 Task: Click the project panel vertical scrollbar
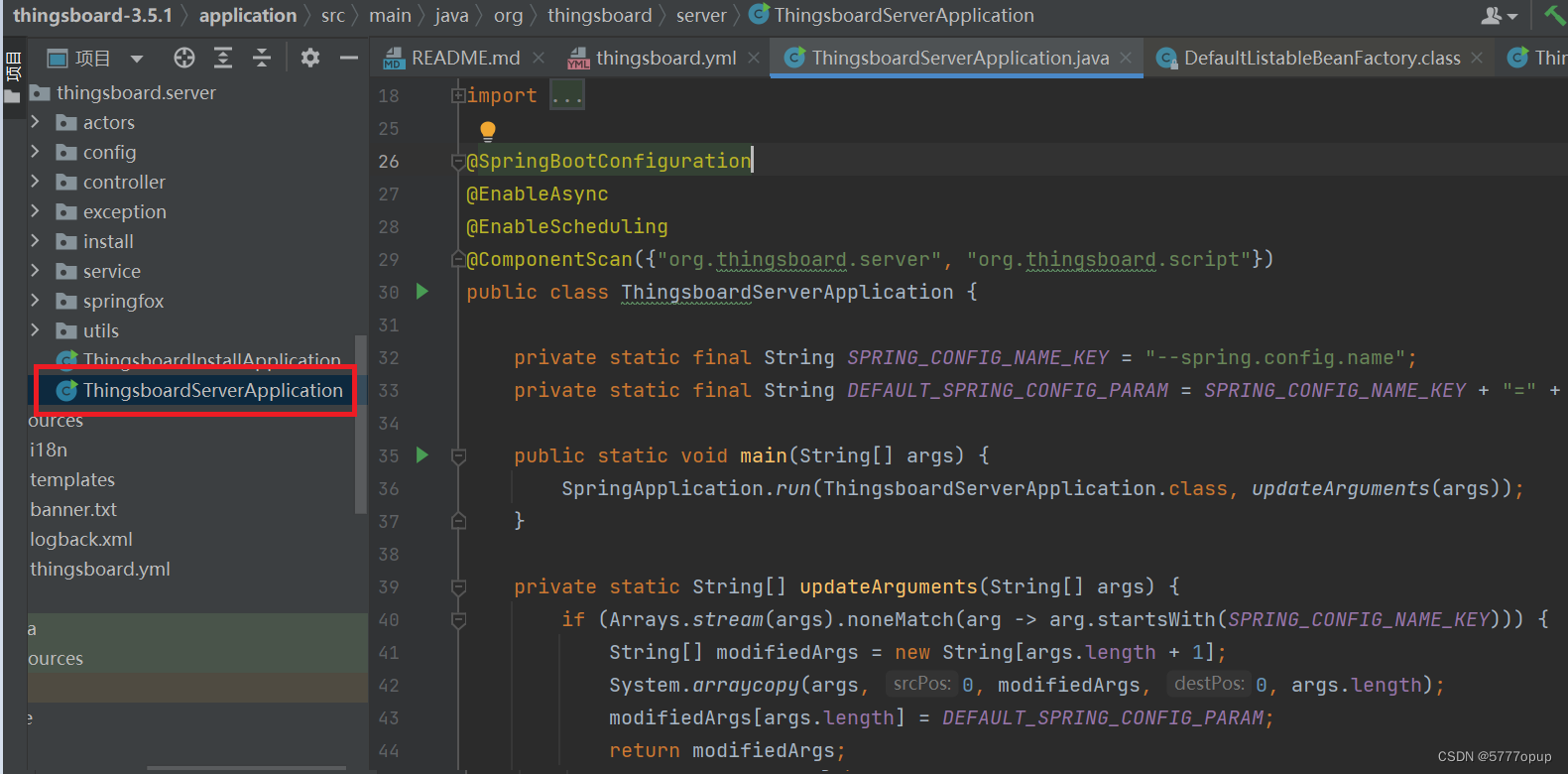point(361,425)
